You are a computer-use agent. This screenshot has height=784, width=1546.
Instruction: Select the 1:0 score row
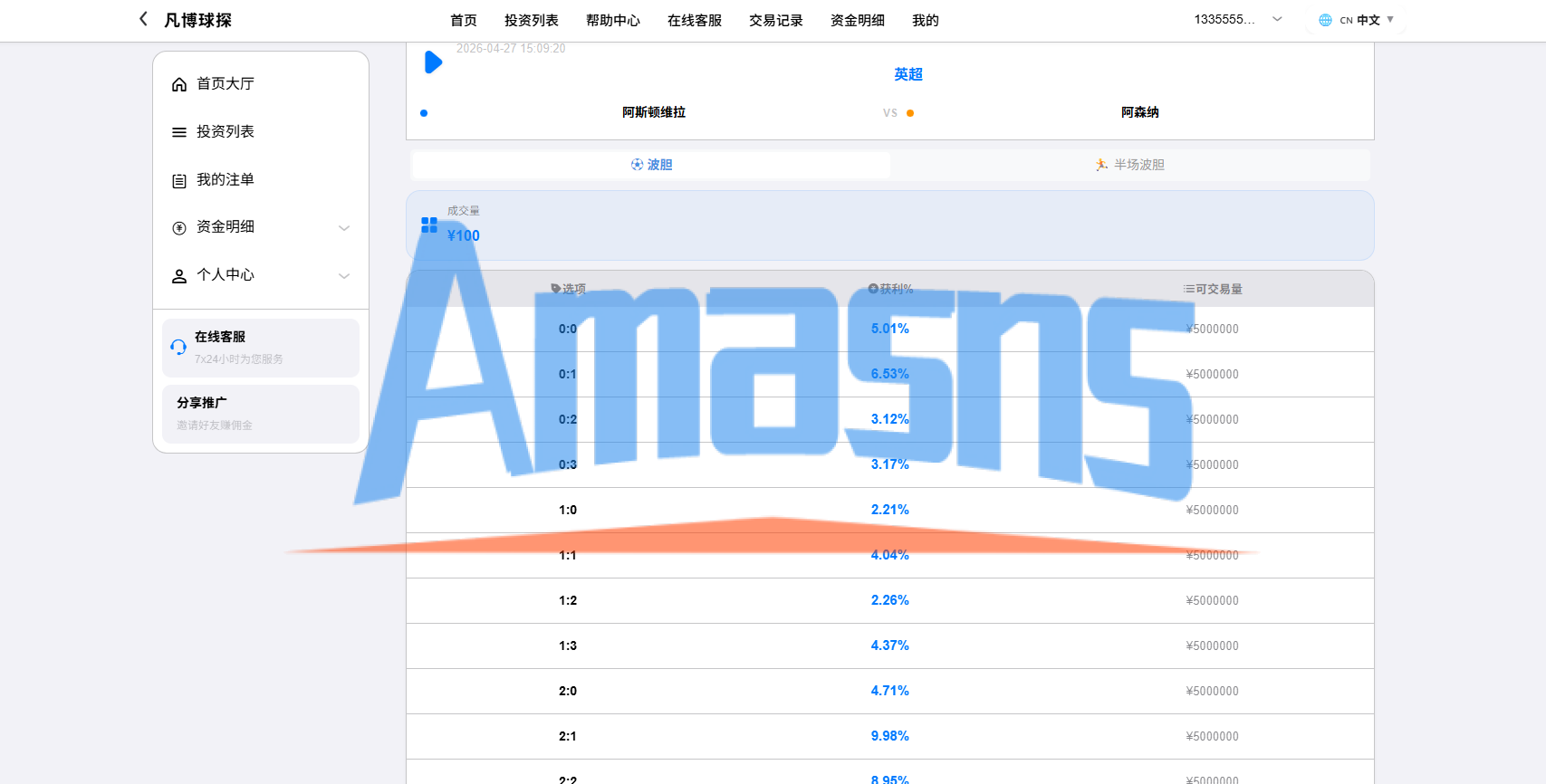pyautogui.click(x=890, y=511)
